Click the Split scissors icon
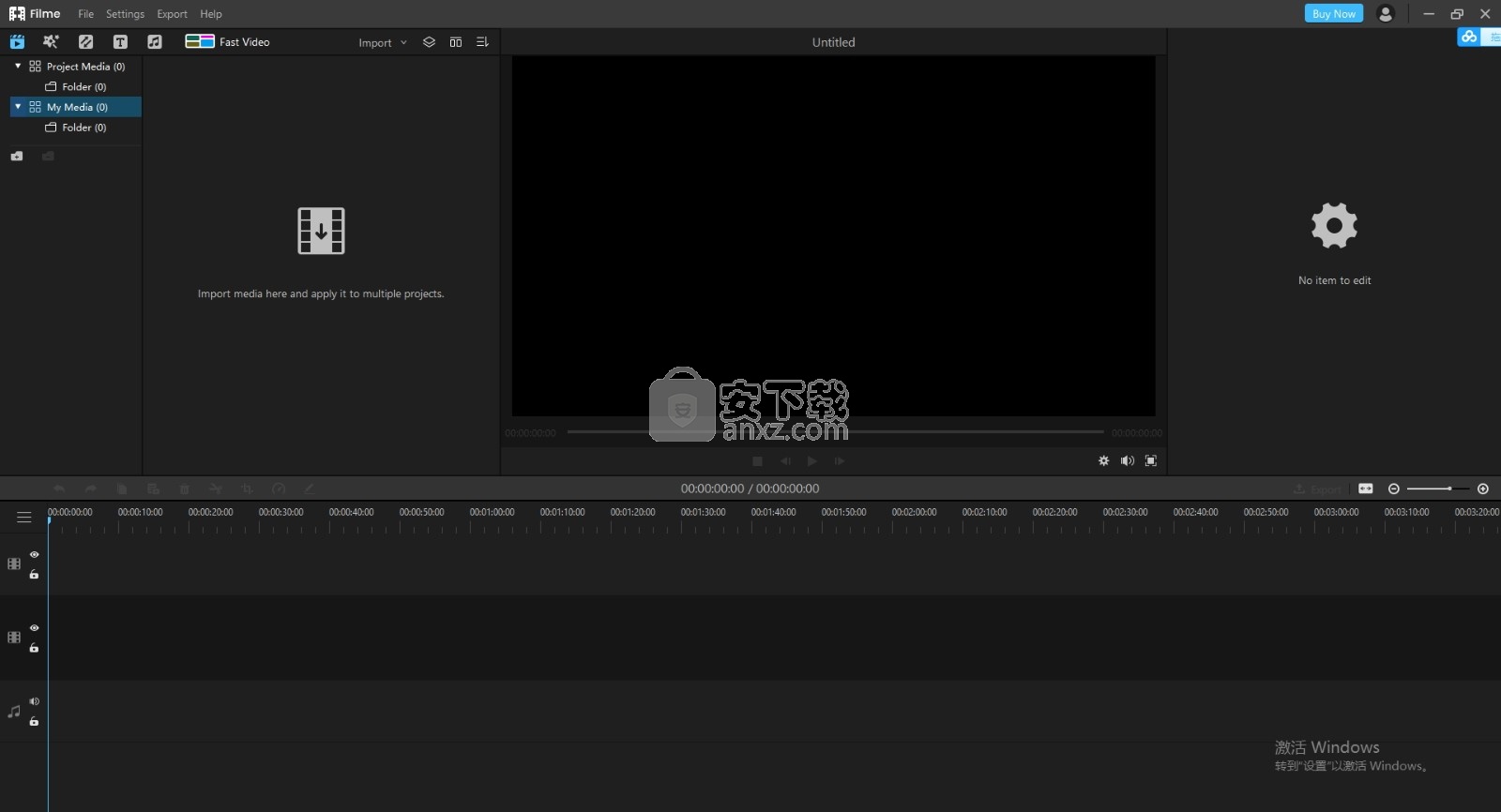Viewport: 1501px width, 812px height. pos(216,489)
